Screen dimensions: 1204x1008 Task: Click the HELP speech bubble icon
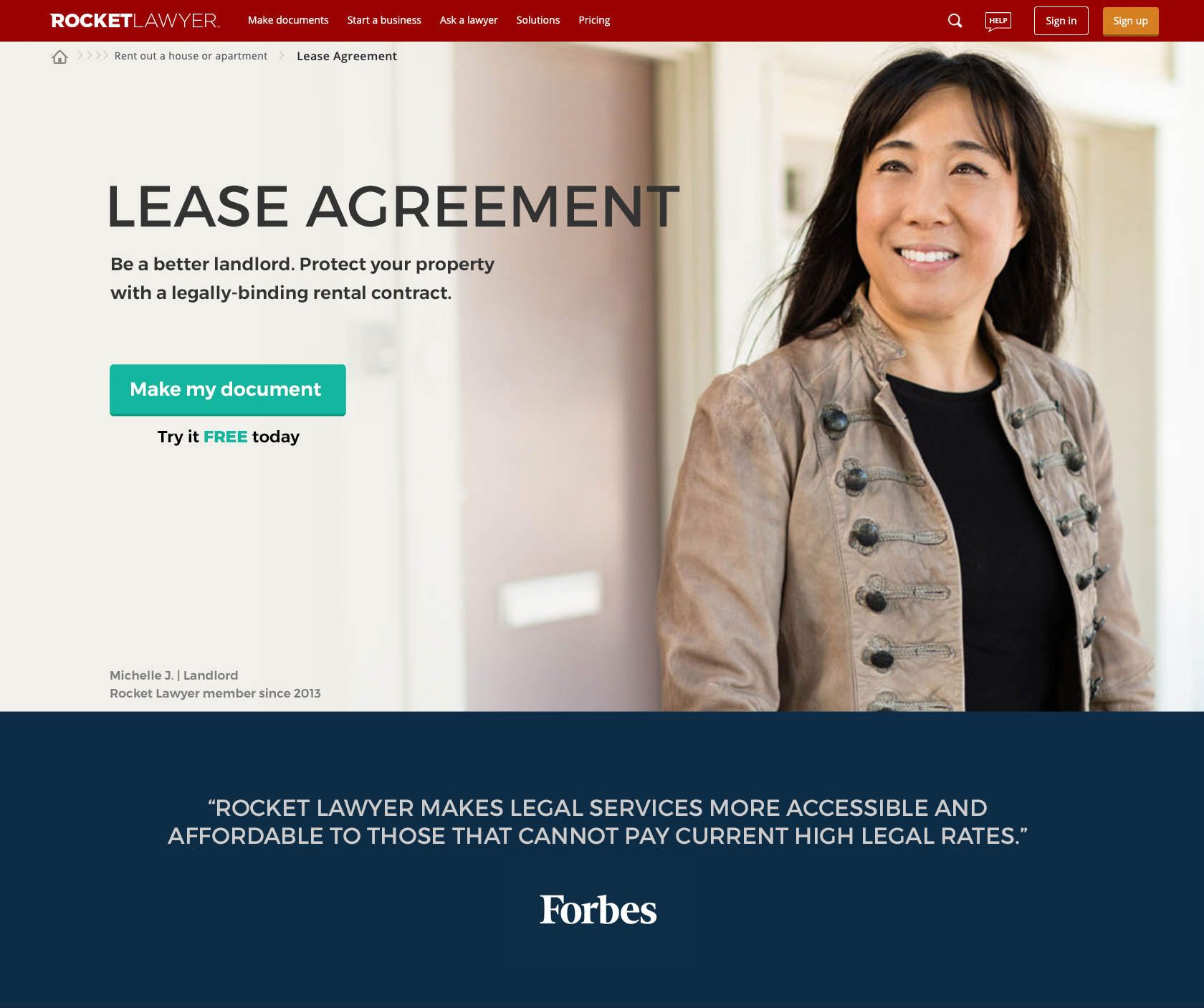click(998, 22)
